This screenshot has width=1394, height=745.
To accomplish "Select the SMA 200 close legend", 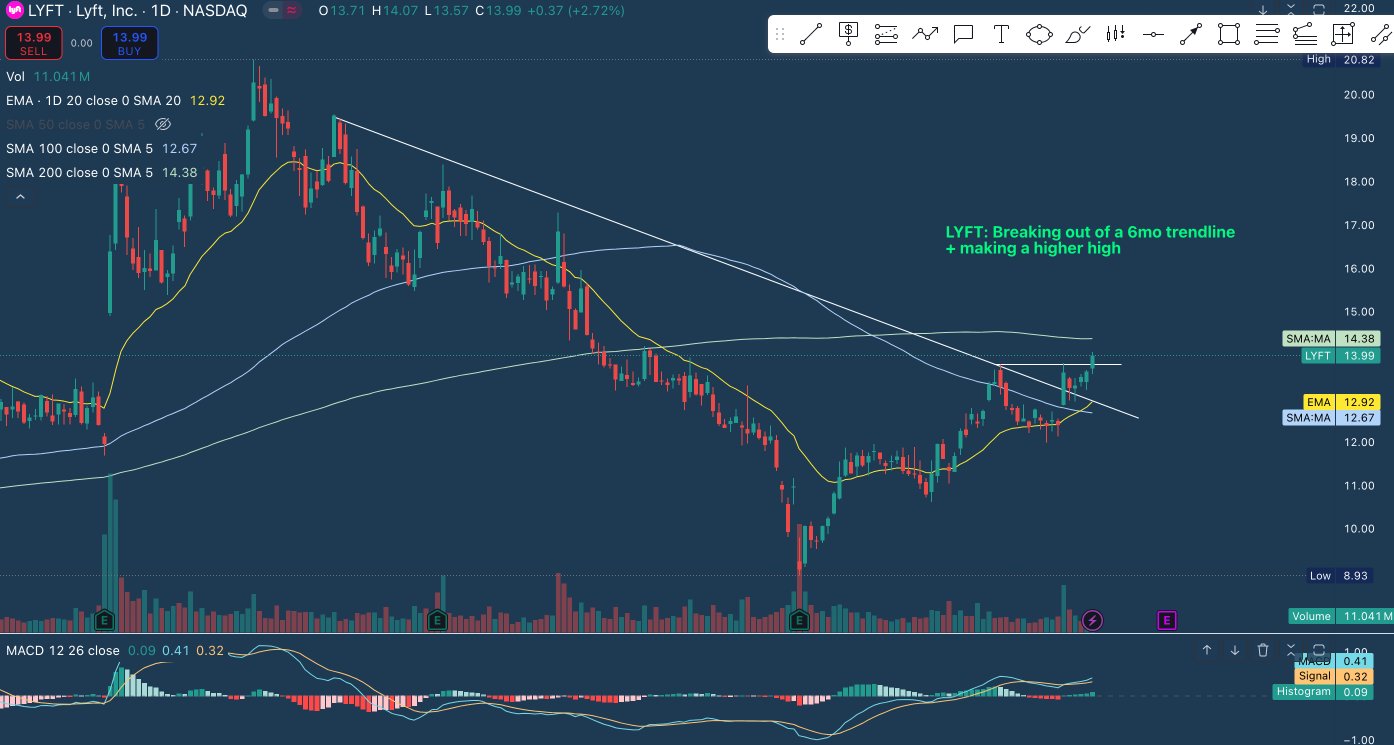I will point(101,173).
